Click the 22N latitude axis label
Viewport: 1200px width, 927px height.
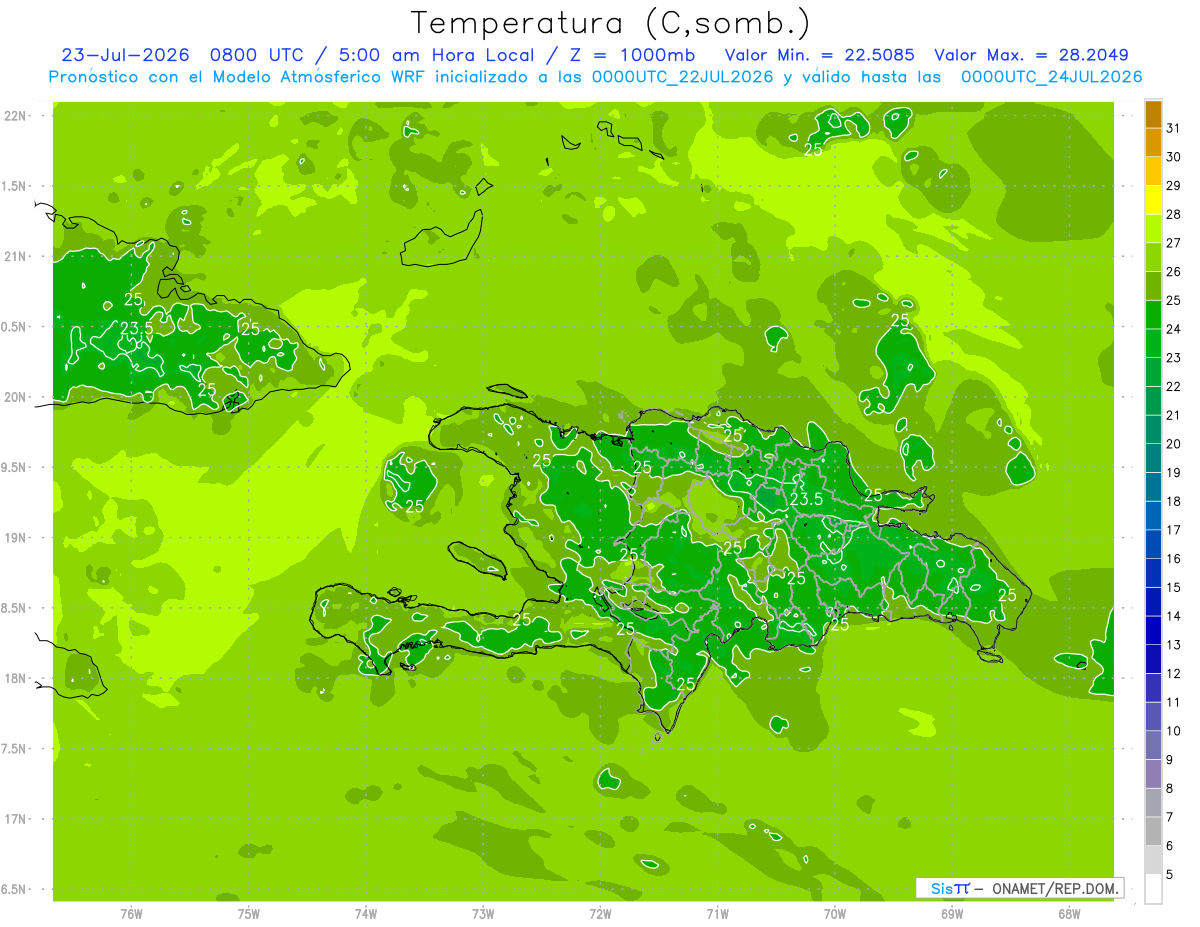coord(15,116)
